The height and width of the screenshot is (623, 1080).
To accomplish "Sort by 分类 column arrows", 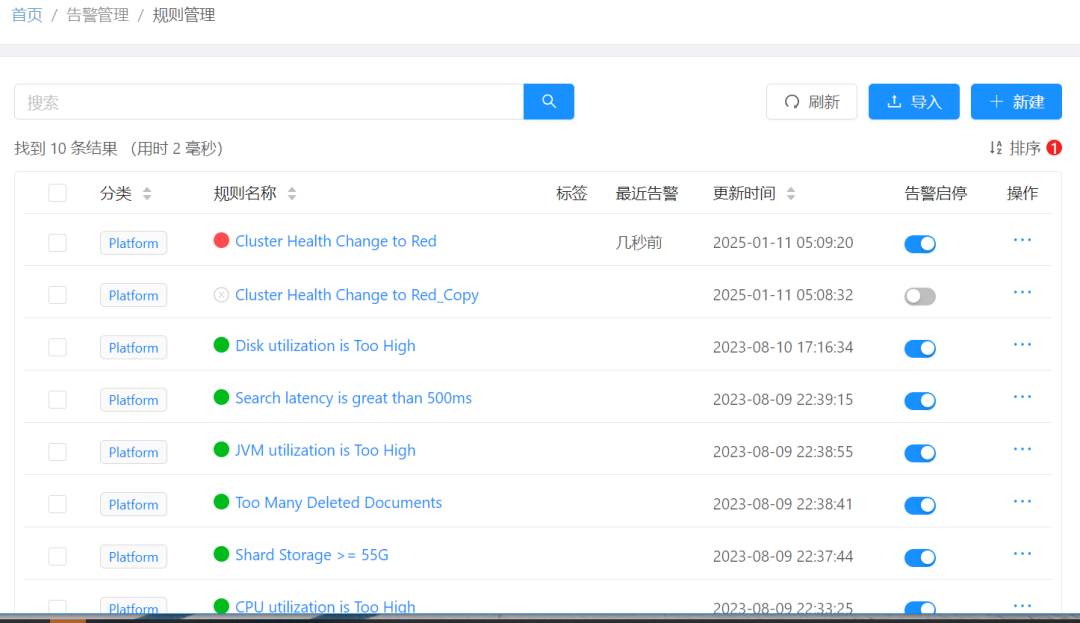I will [147, 193].
